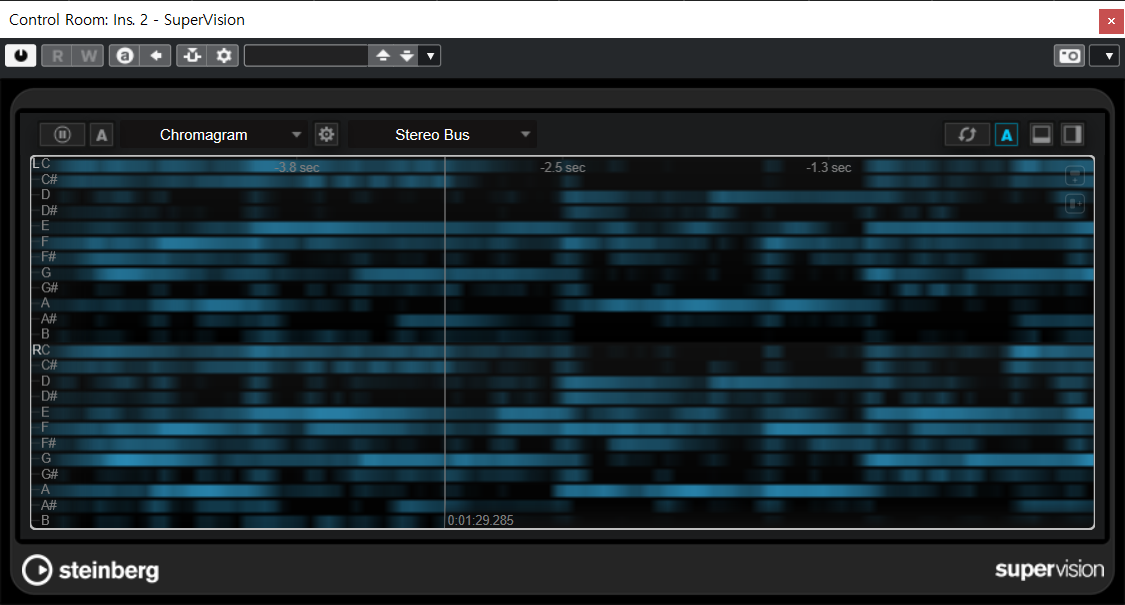
Task: Enable Read automation (R) button
Action: (x=57, y=56)
